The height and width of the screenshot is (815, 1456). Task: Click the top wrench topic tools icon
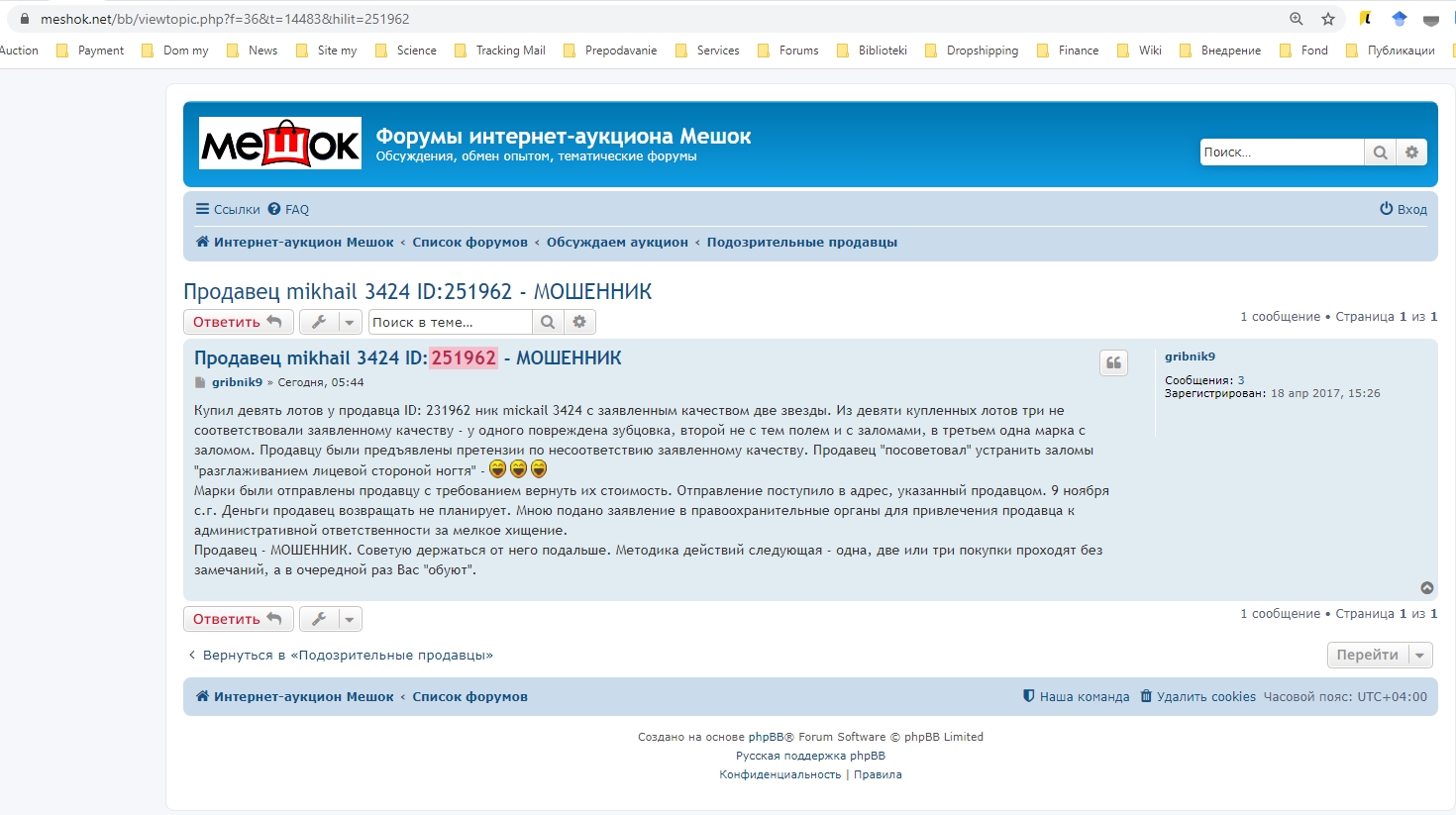pyautogui.click(x=319, y=322)
